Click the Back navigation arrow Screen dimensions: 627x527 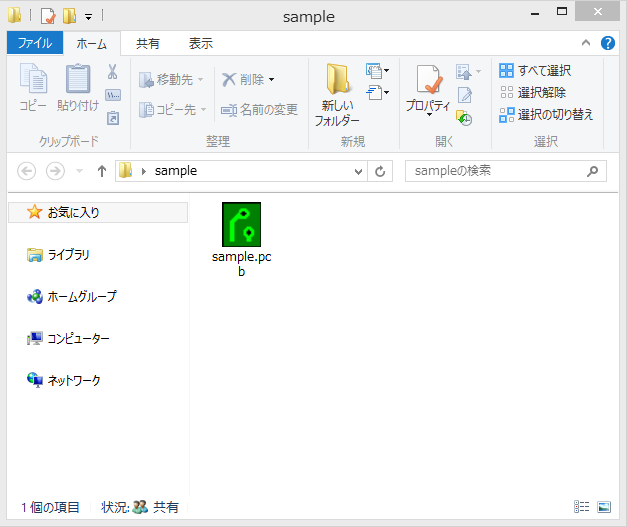pos(26,171)
